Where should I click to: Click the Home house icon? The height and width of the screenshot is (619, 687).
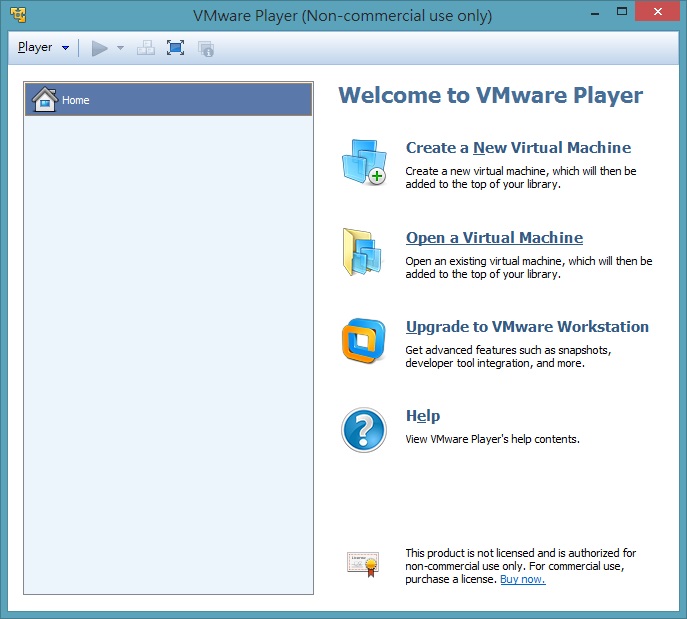click(45, 99)
